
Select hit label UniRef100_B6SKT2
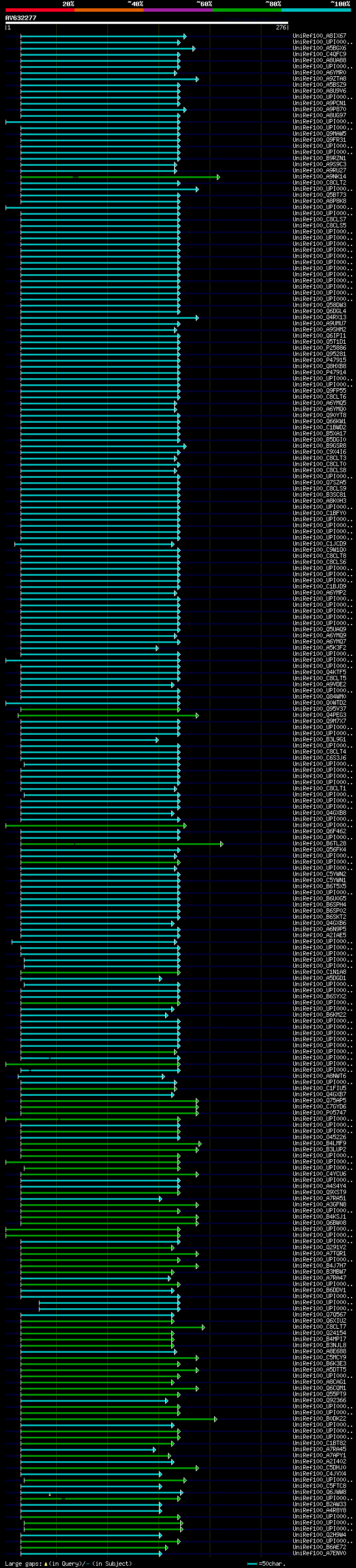(x=319, y=917)
